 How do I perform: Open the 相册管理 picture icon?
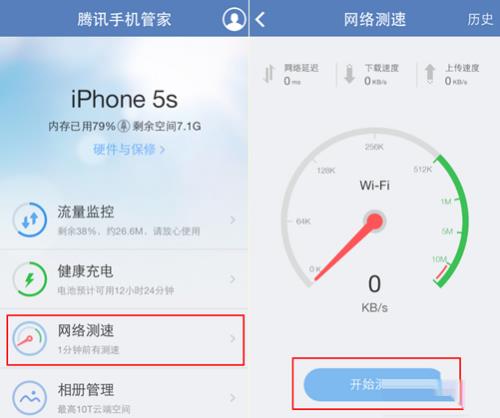pos(30,398)
